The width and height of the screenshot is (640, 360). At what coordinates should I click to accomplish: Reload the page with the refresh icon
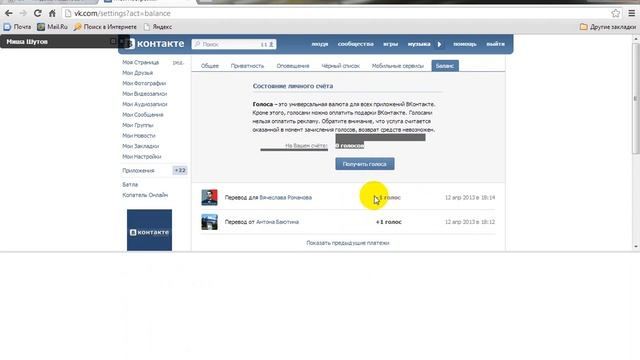tap(38, 13)
